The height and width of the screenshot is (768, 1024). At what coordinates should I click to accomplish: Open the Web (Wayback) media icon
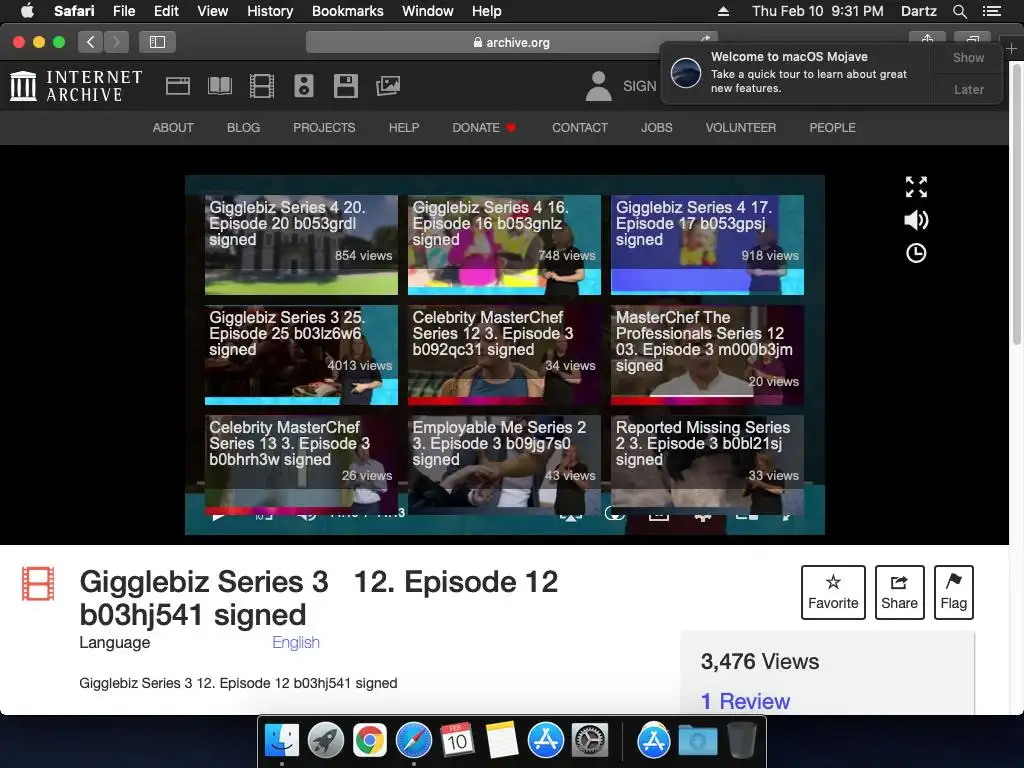click(x=178, y=86)
